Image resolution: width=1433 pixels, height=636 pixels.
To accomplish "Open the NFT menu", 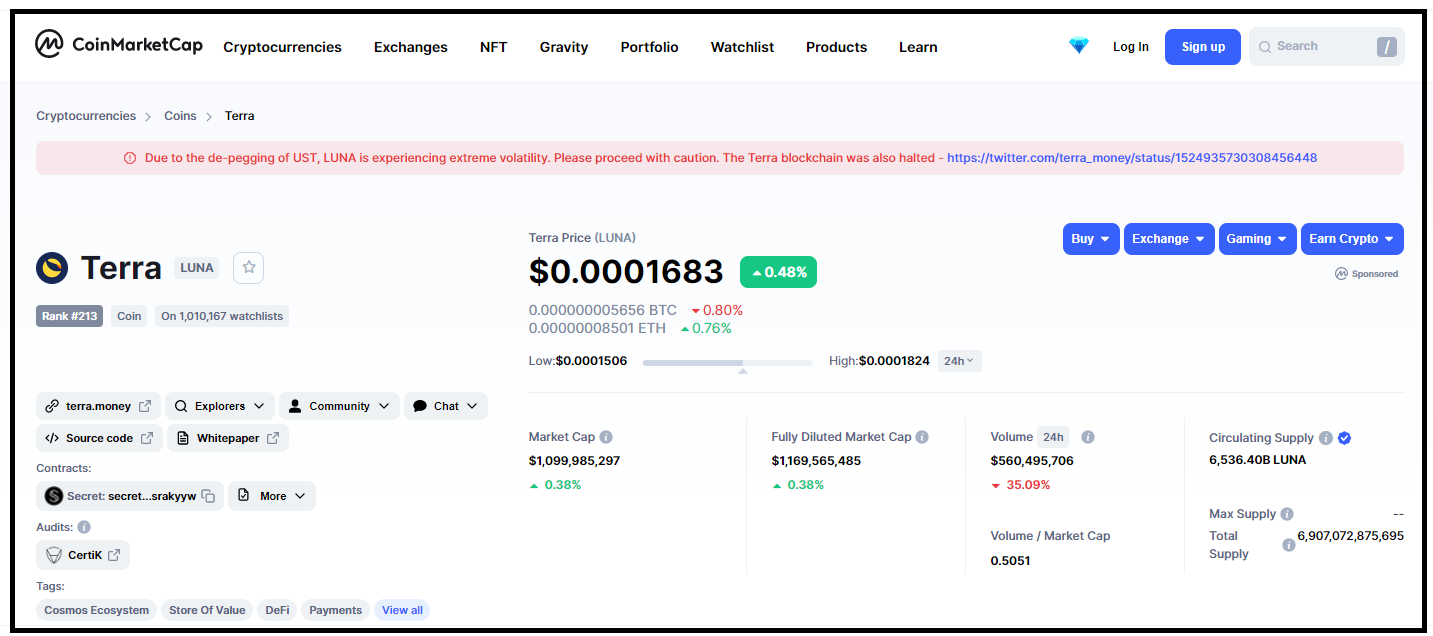I will [494, 47].
